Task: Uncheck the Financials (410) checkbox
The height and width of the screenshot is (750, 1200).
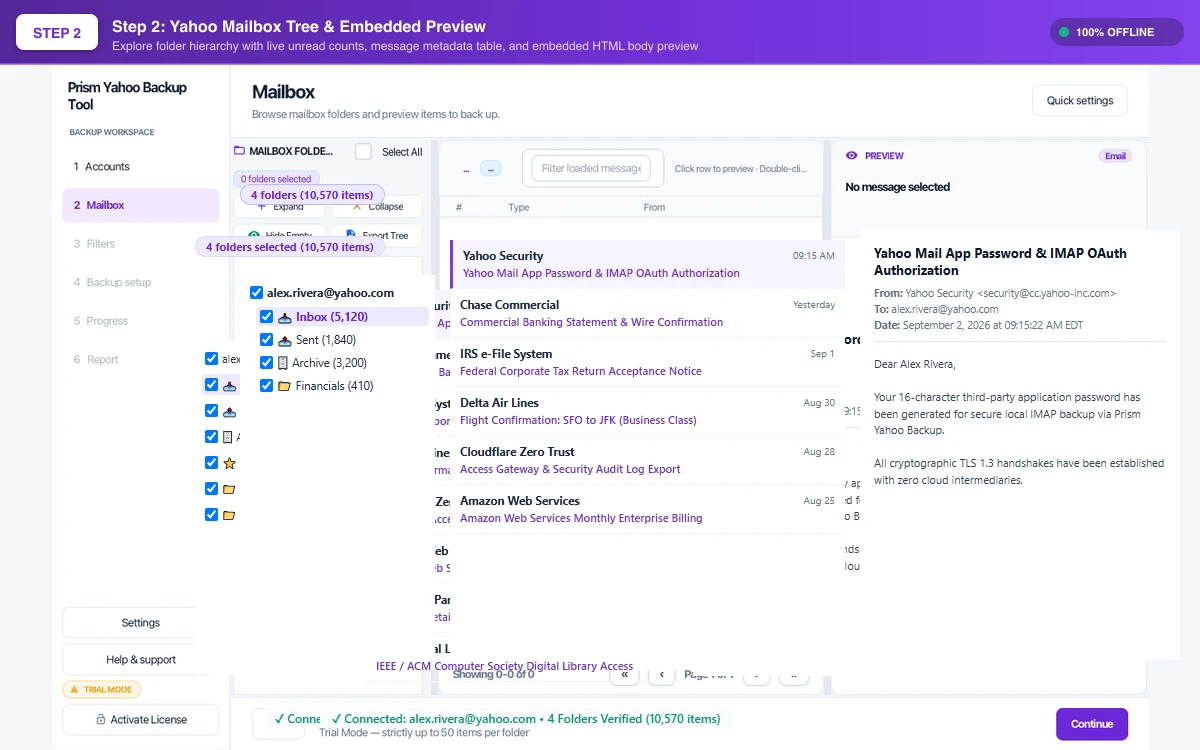Action: click(x=266, y=386)
